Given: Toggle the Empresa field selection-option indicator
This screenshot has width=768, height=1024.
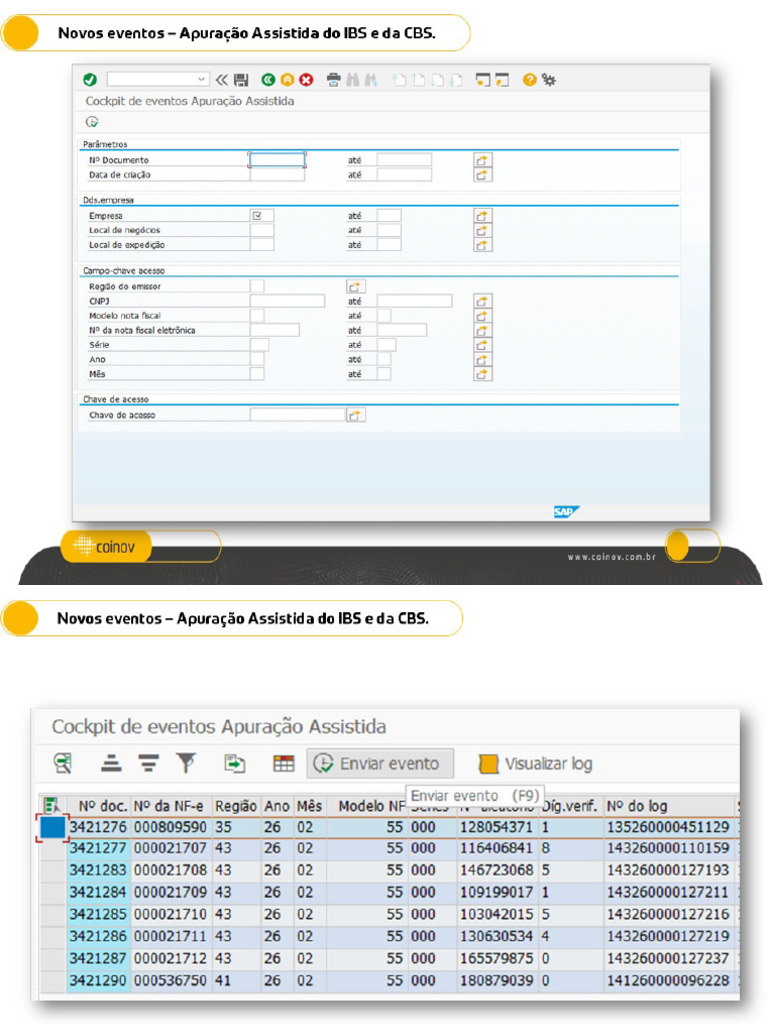Looking at the screenshot, I should pos(258,216).
